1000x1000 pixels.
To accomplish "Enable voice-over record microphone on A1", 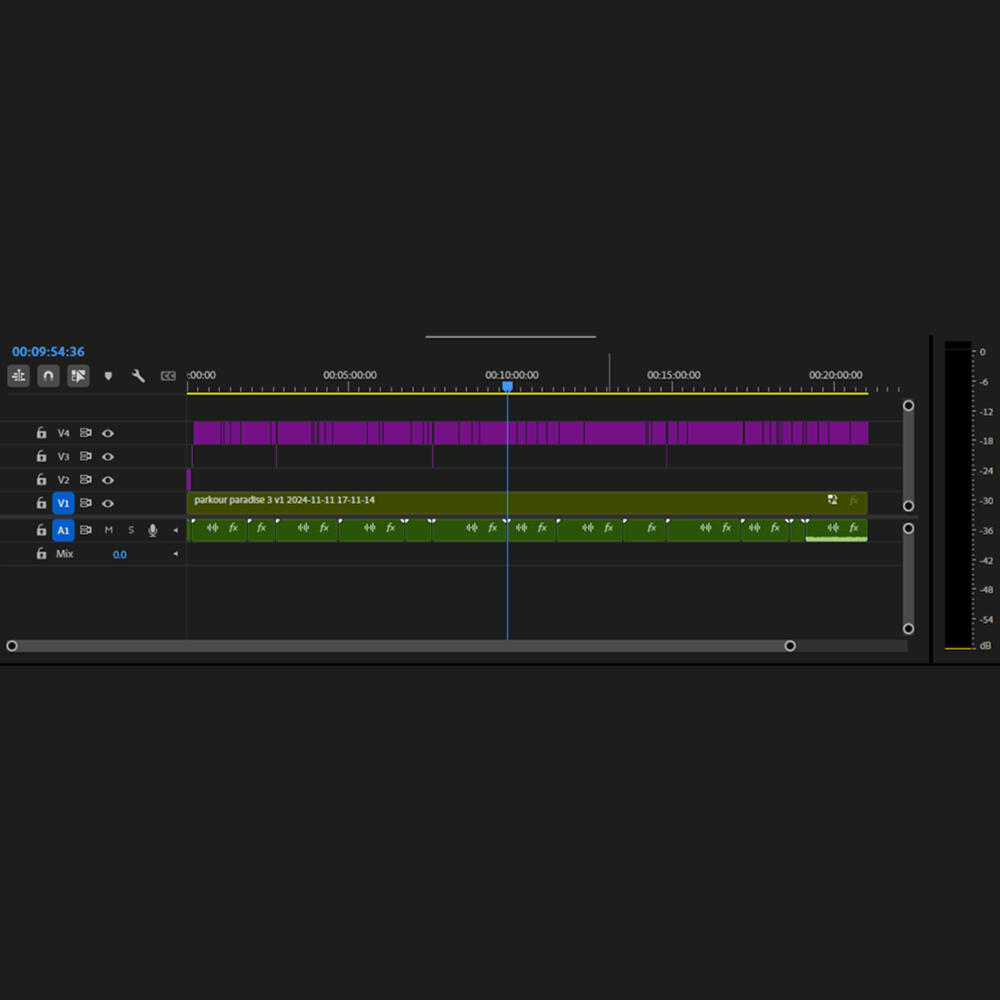I will pyautogui.click(x=153, y=530).
